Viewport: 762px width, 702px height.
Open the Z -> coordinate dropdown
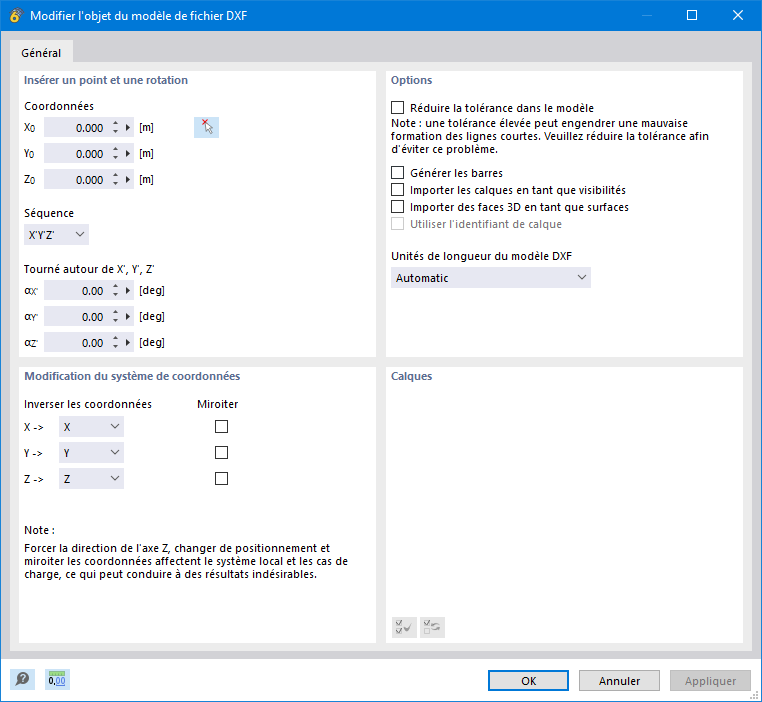coord(91,479)
